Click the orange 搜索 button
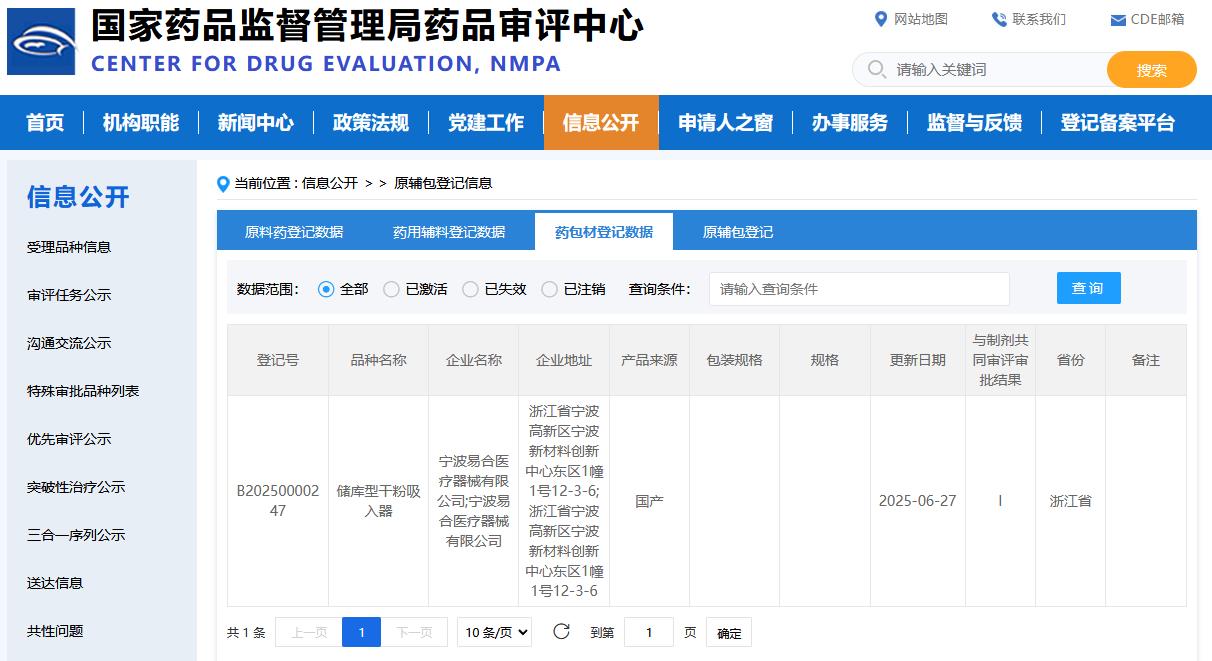The width and height of the screenshot is (1212, 661). point(1152,70)
